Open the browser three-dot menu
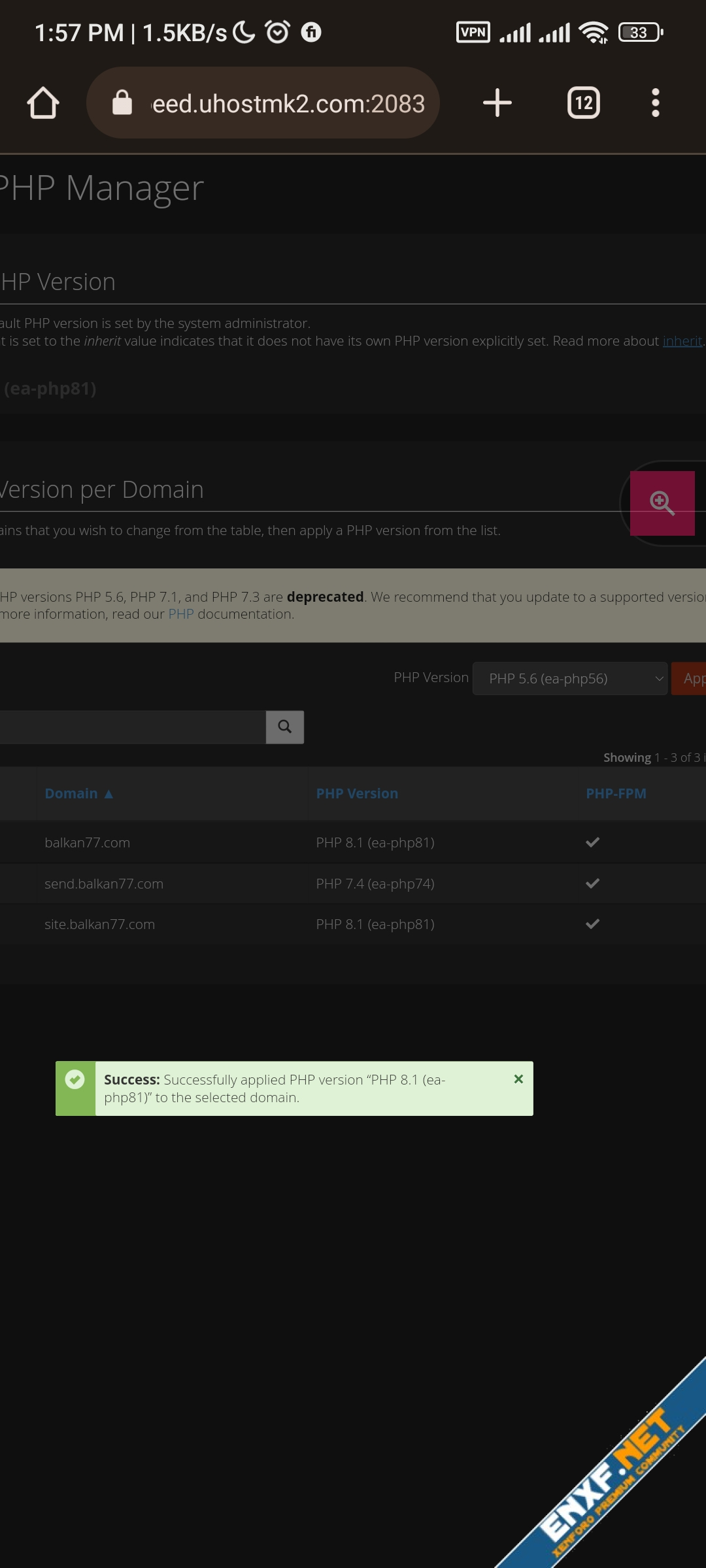This screenshot has height=1568, width=706. (655, 103)
